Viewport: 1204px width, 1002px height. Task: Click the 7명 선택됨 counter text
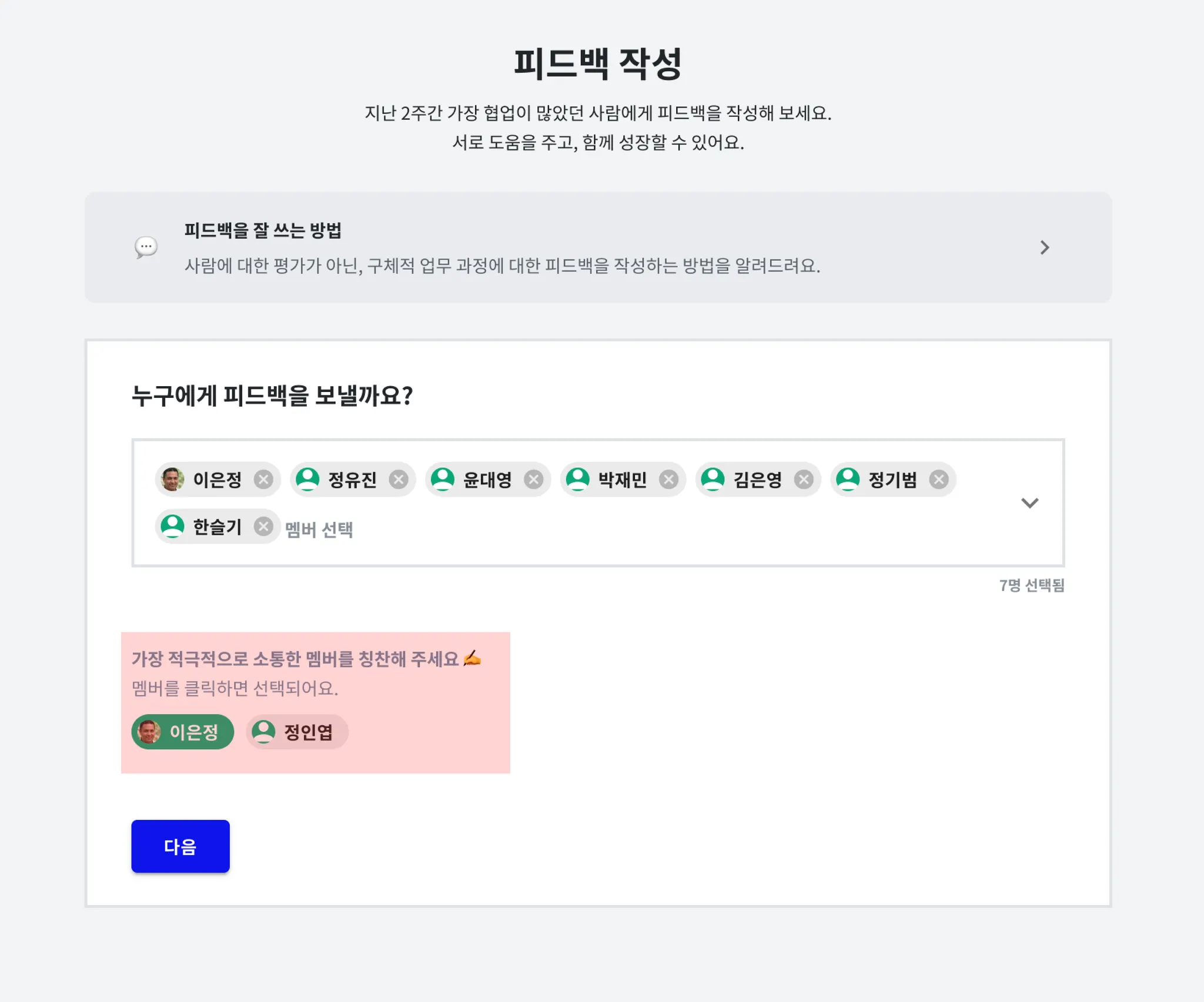pyautogui.click(x=1032, y=585)
